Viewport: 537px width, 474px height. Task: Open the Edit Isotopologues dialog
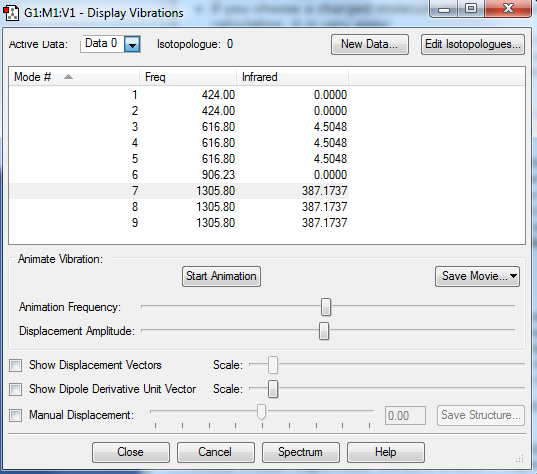coord(473,45)
